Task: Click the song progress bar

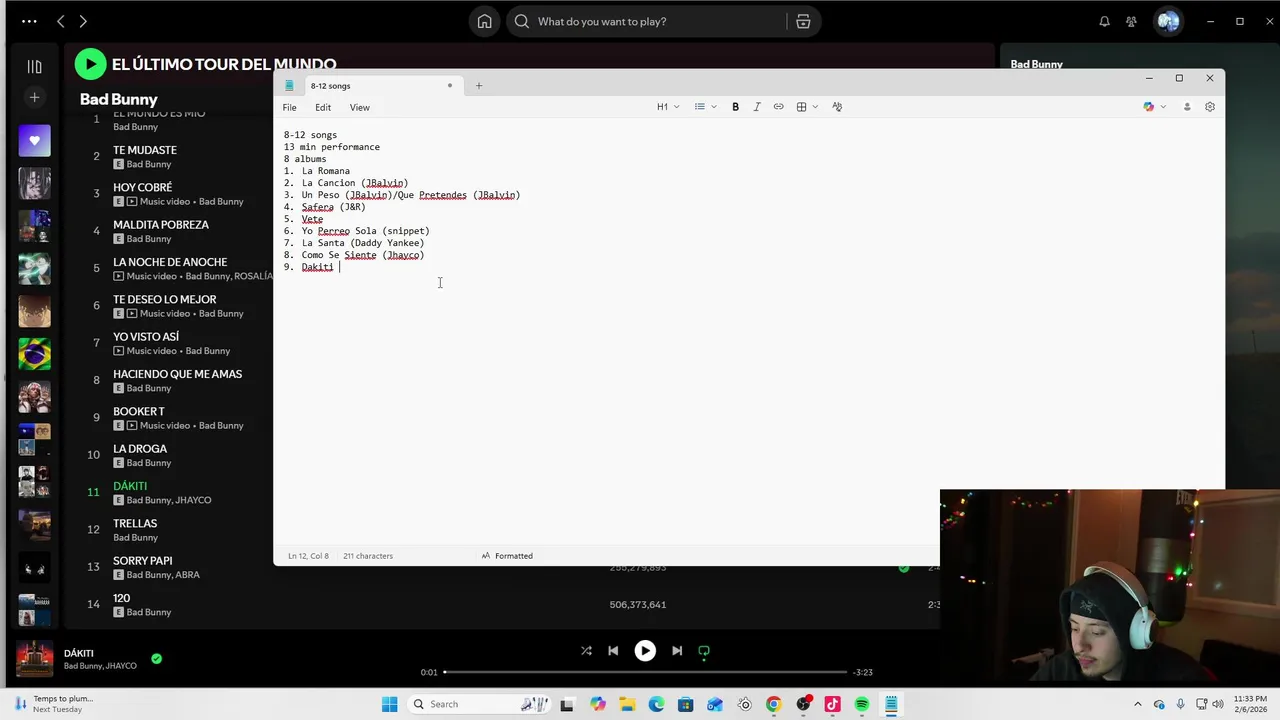Action: pyautogui.click(x=645, y=672)
